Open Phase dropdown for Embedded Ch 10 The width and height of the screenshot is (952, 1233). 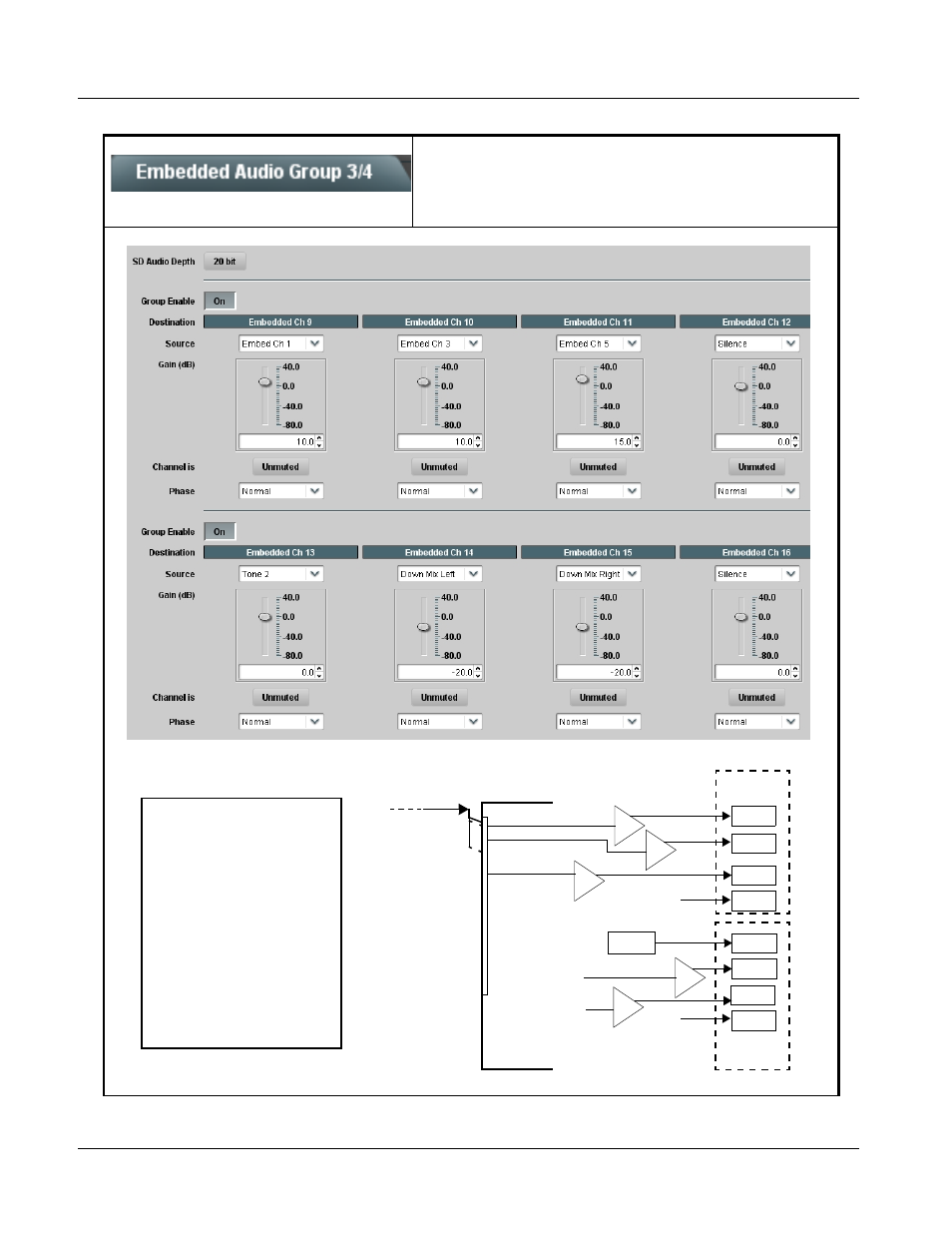(440, 491)
